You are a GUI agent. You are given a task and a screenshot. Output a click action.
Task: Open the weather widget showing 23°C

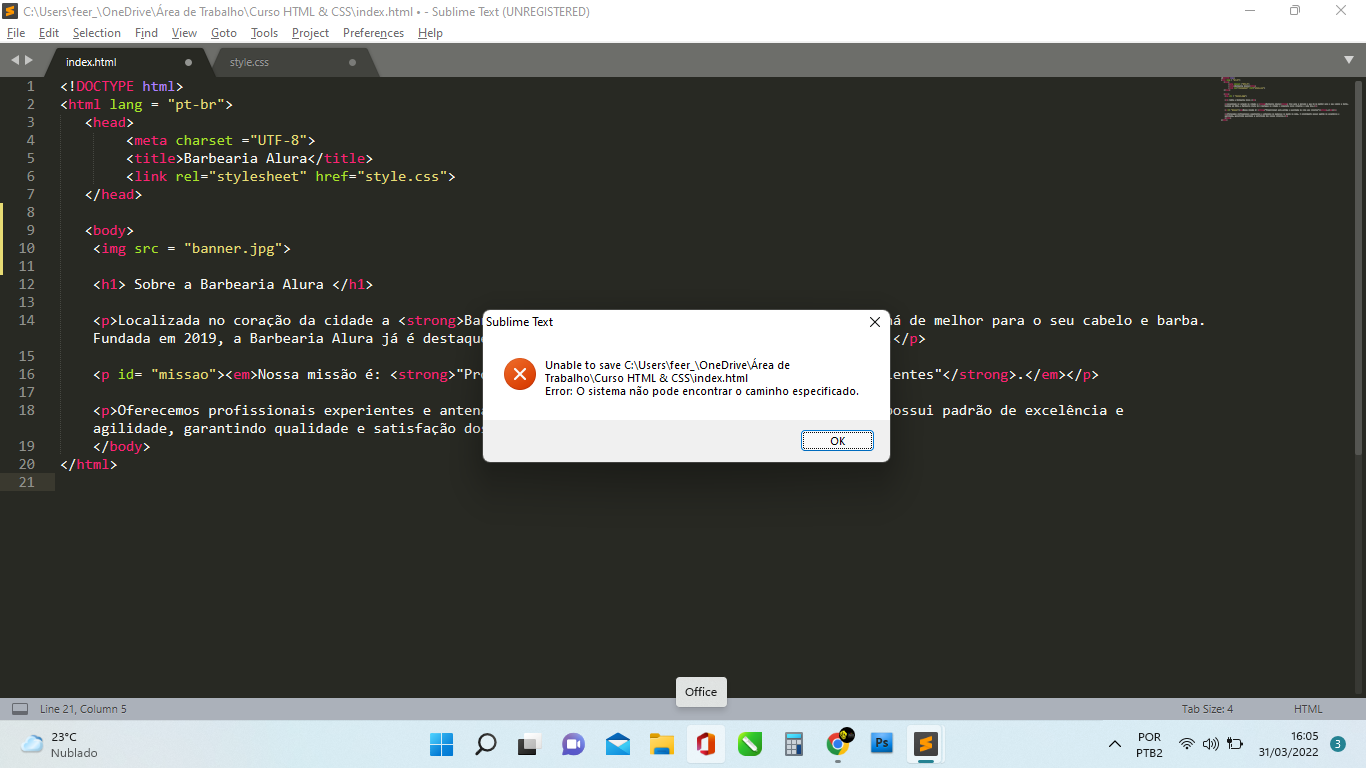coord(60,744)
